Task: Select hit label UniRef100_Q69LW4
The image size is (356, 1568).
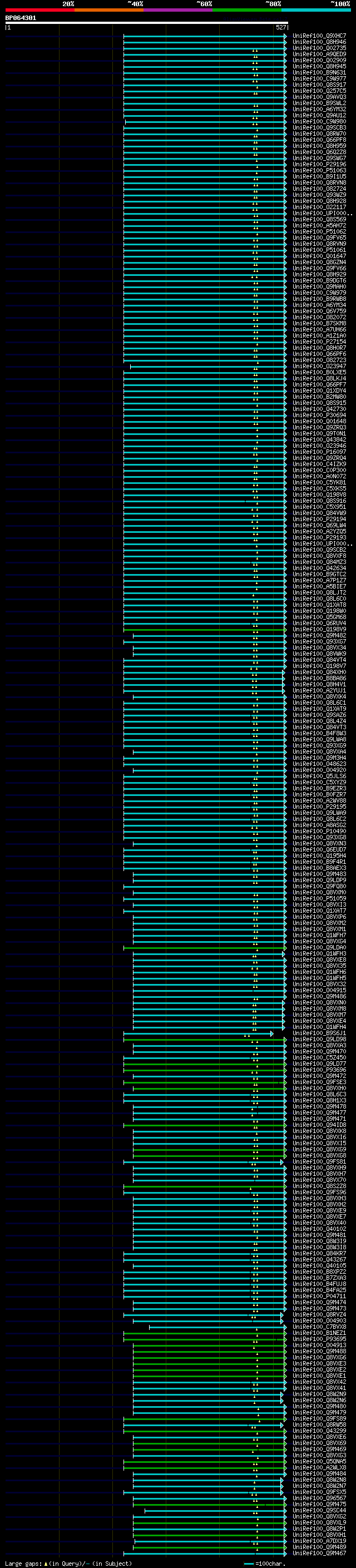Action: (x=319, y=525)
